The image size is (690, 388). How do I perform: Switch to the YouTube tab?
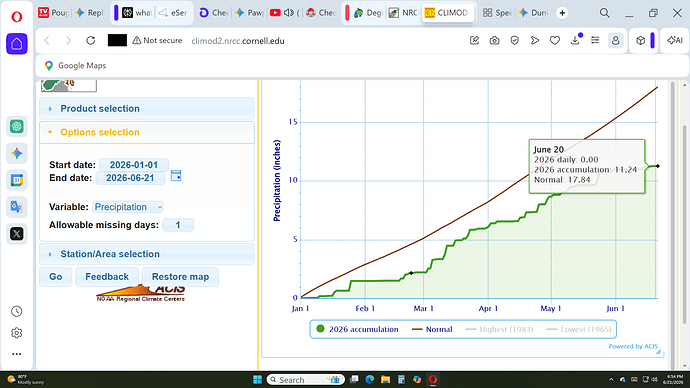point(284,13)
